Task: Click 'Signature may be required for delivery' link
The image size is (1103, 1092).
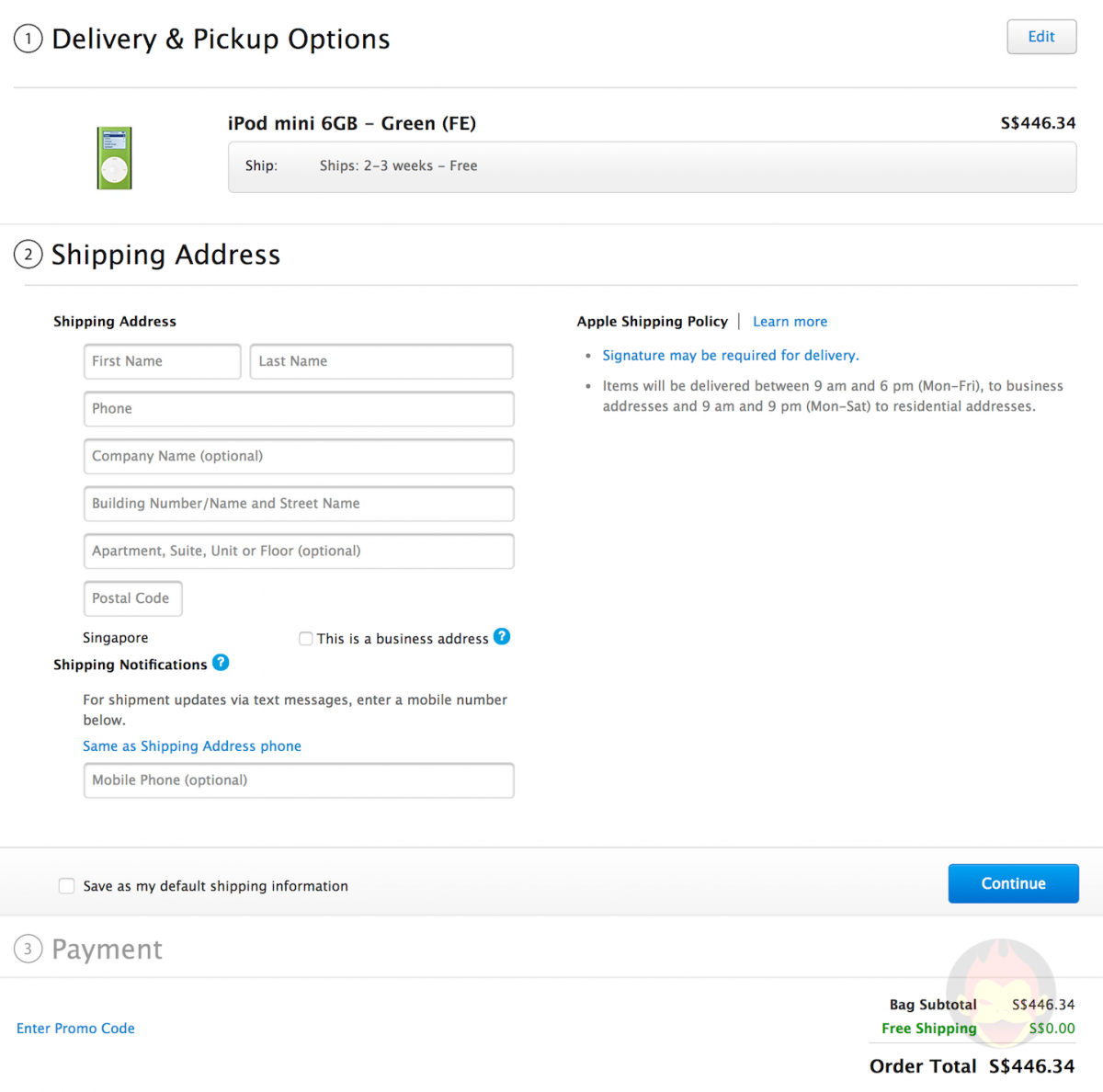Action: coord(731,356)
